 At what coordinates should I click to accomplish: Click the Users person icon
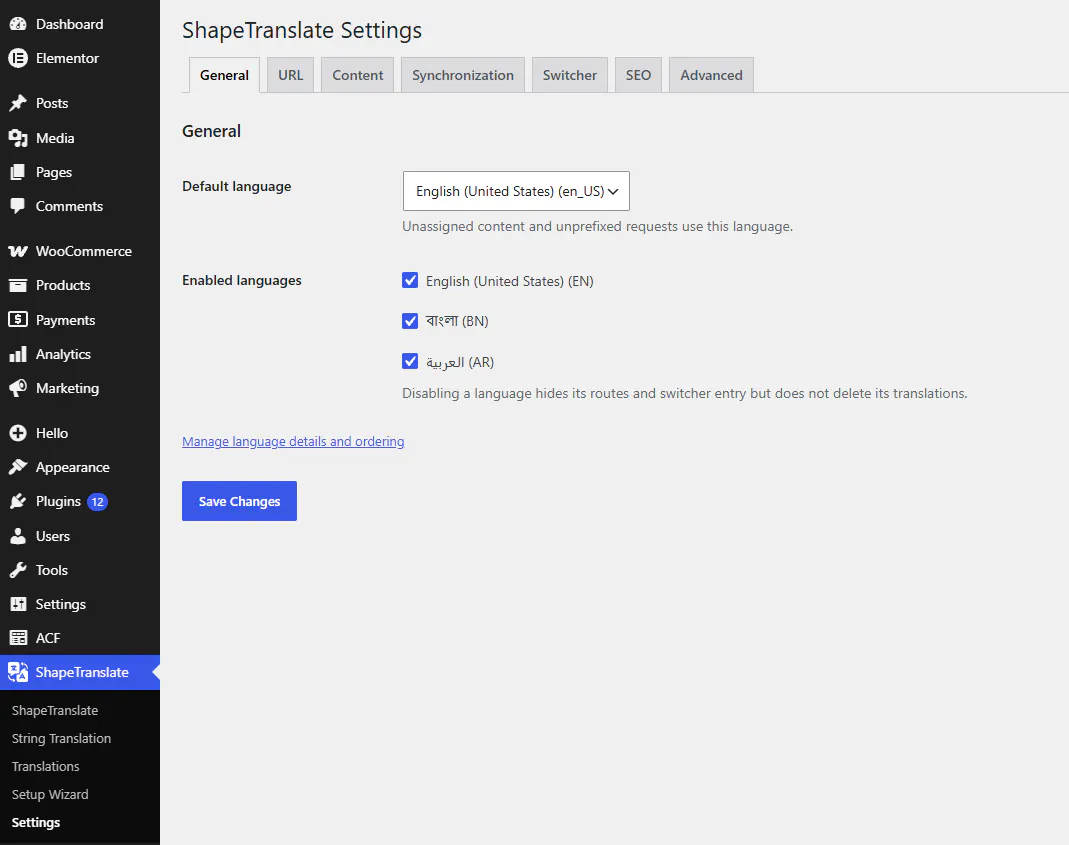coord(18,536)
